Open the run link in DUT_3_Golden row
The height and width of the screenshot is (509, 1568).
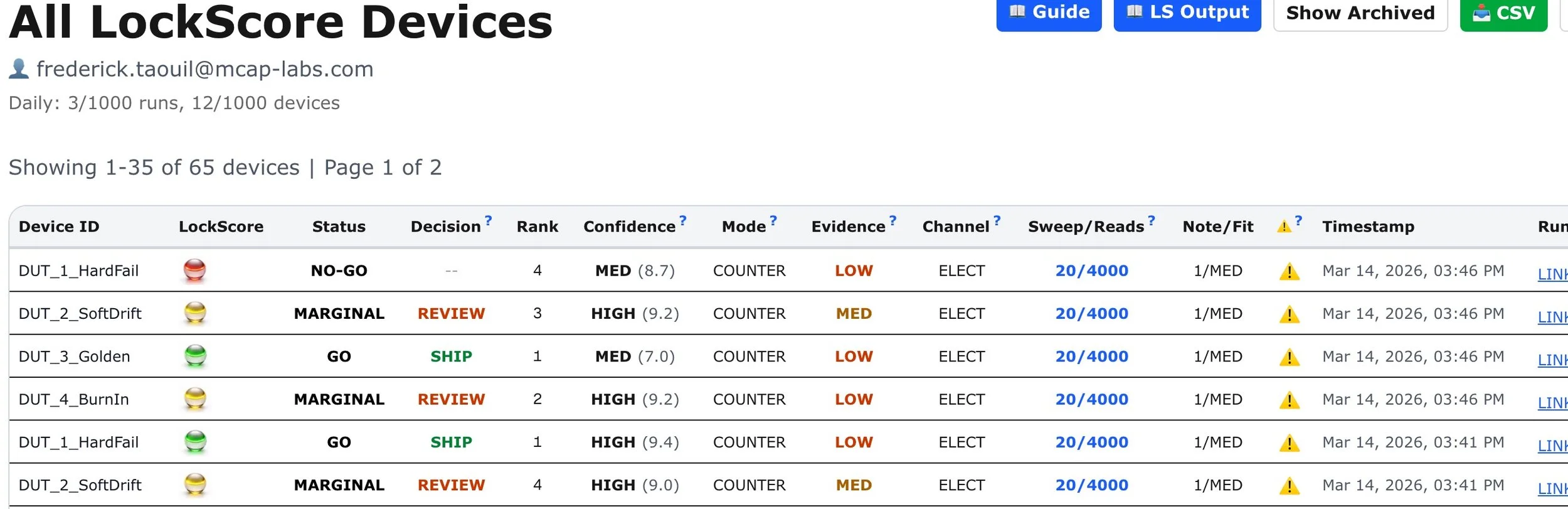click(x=1552, y=360)
